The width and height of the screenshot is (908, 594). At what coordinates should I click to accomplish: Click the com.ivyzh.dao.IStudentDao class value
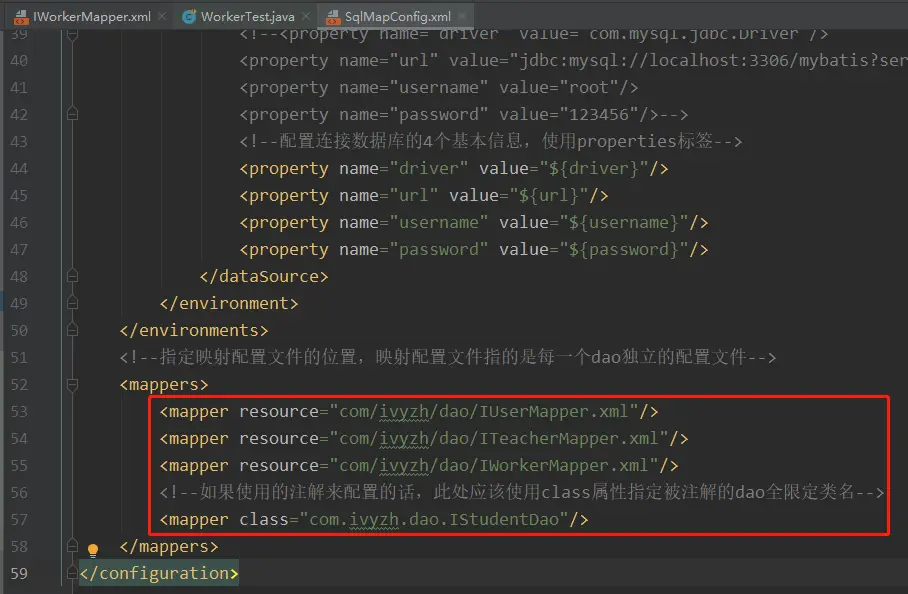click(x=434, y=519)
